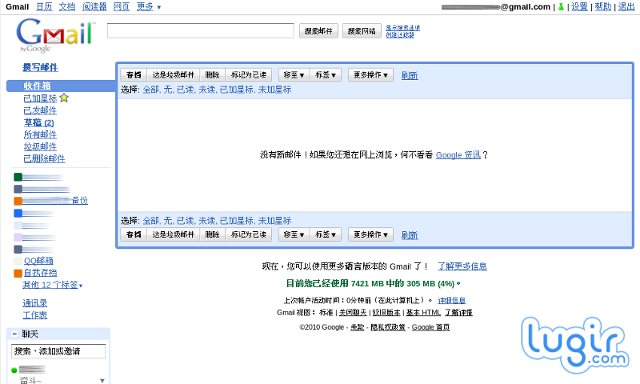
Task: Click the 刷新 link in the upper toolbar
Action: [x=409, y=75]
